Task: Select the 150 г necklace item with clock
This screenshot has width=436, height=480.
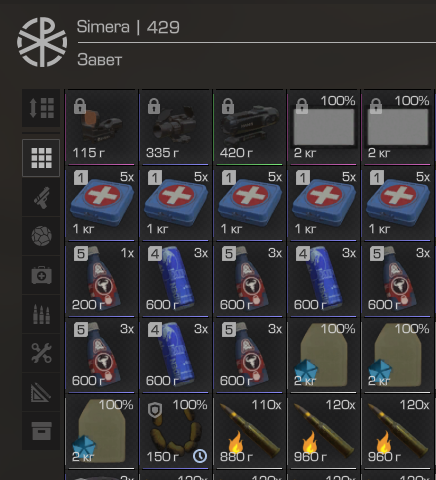Action: 176,432
